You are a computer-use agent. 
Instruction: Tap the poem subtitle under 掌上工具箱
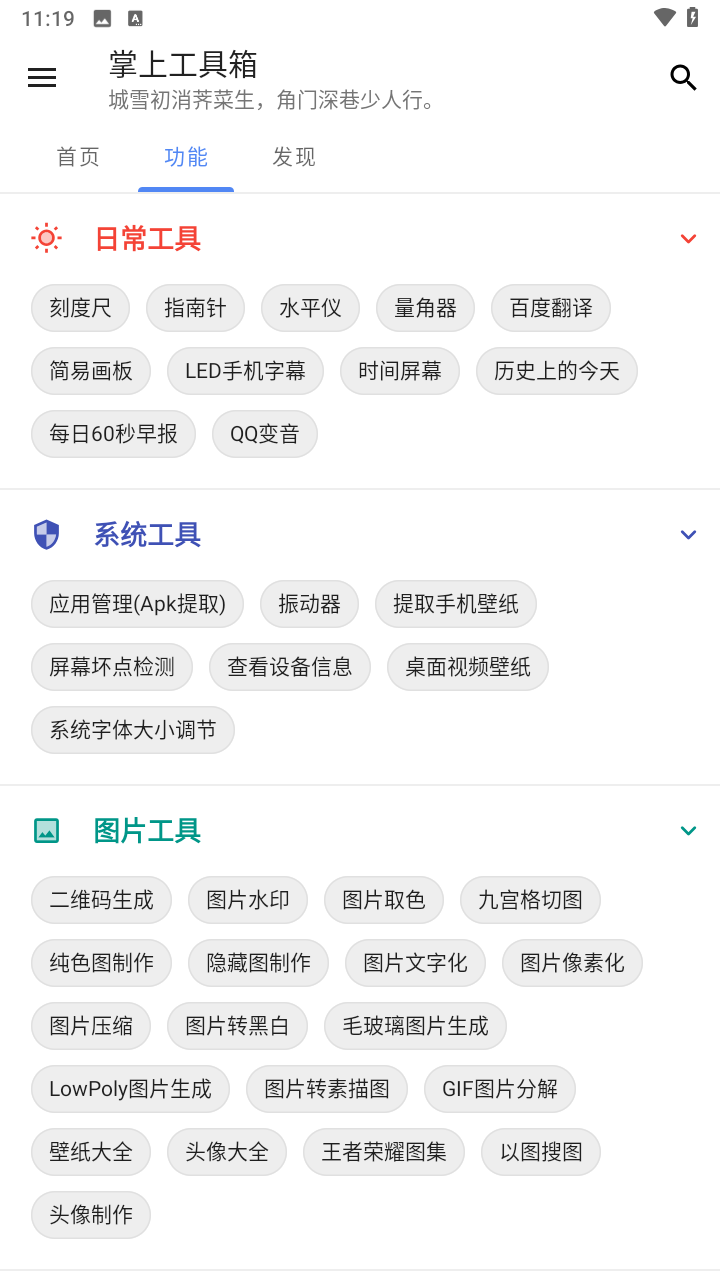[272, 100]
